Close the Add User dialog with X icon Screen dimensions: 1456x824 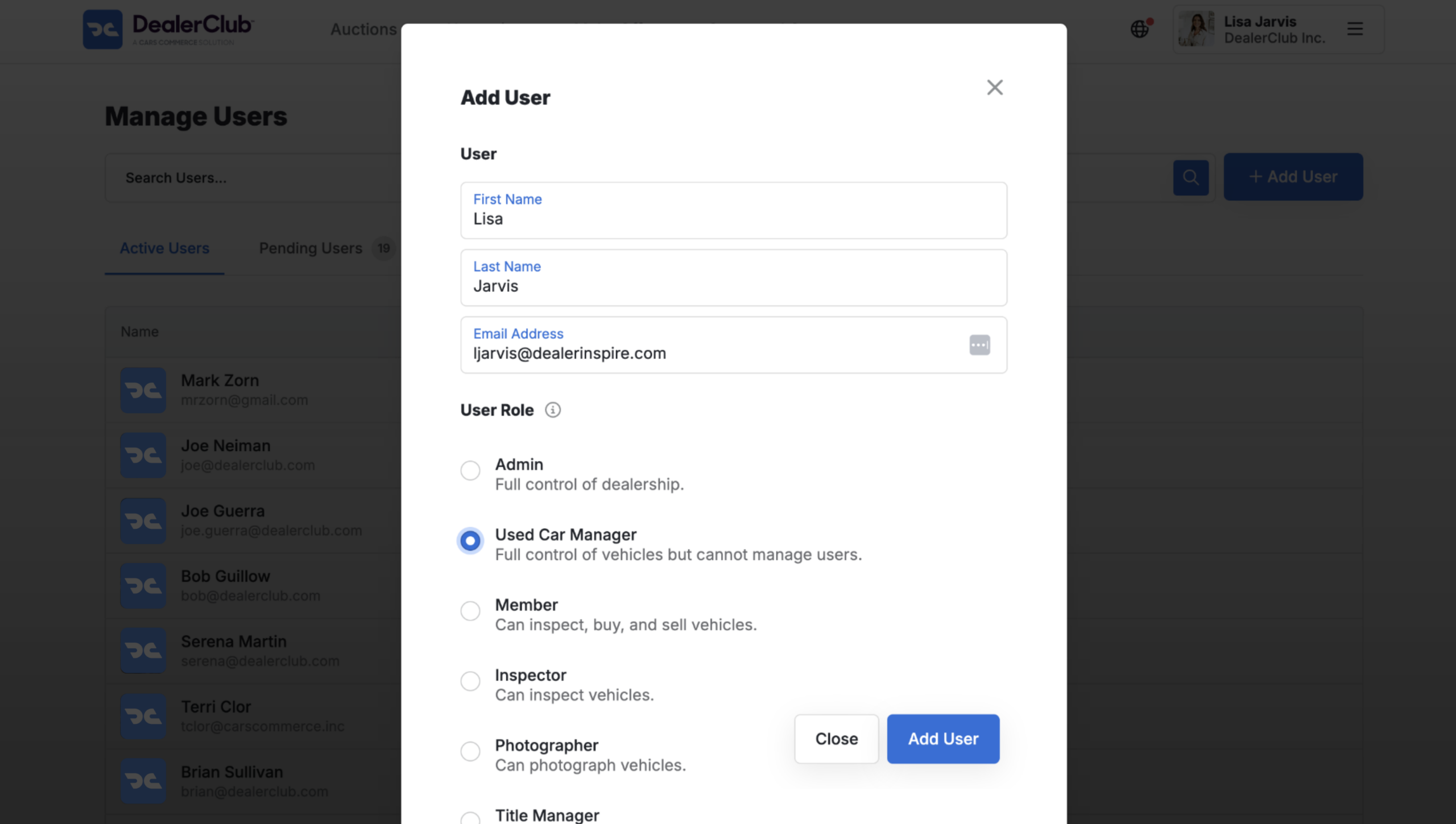point(995,88)
